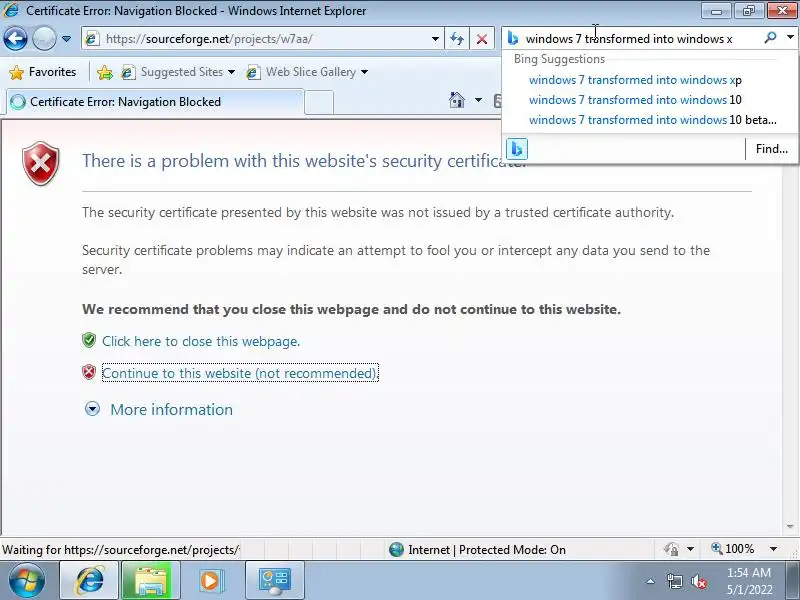Click 'Internet | Protected Mode: On' status text
The width and height of the screenshot is (800, 600).
pos(487,550)
